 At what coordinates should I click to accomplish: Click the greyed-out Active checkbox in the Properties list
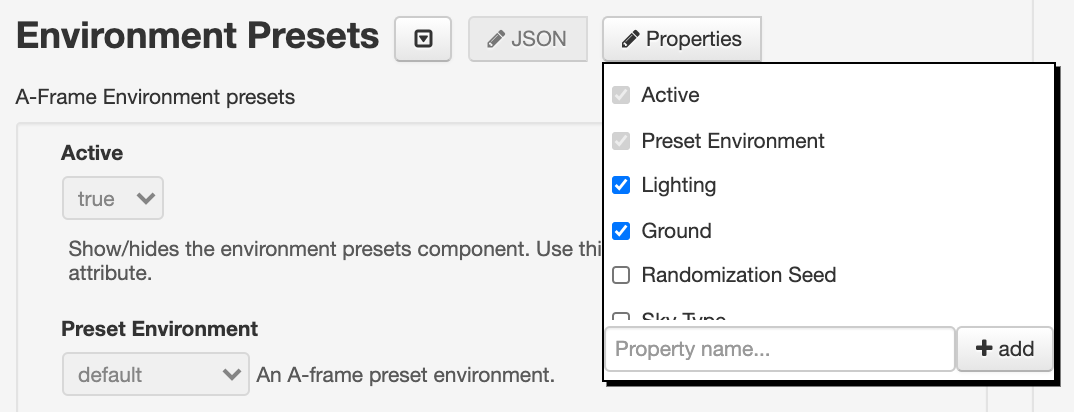[x=621, y=95]
